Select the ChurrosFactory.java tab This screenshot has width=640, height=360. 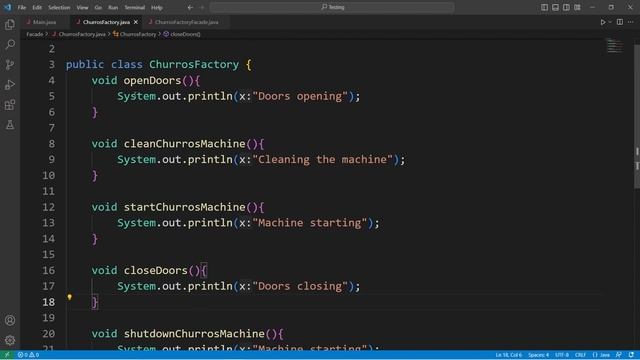click(x=106, y=22)
